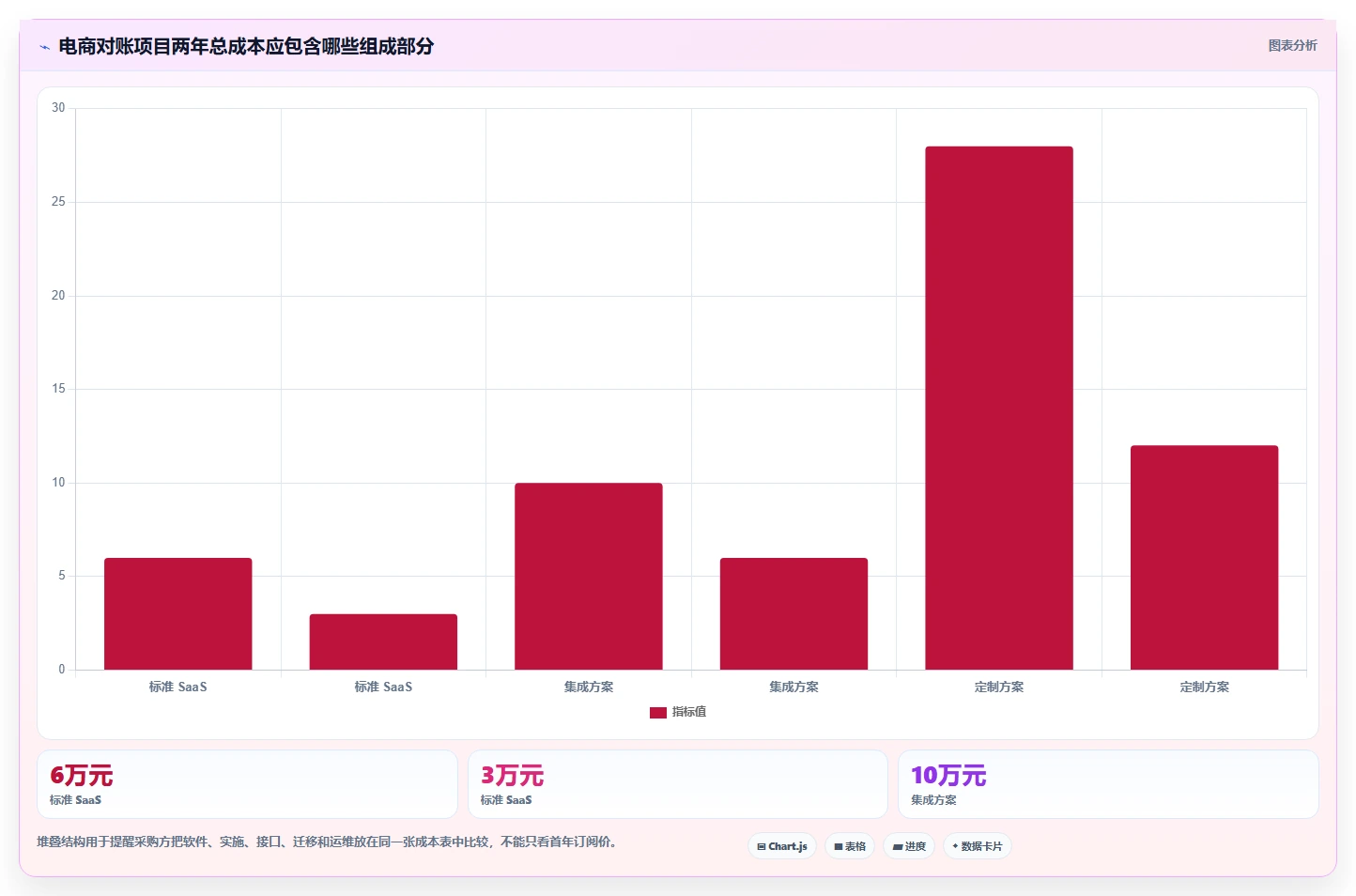
Task: Click the title 电商对账项目两年总成本应包含哪些组成部分
Action: click(x=246, y=46)
